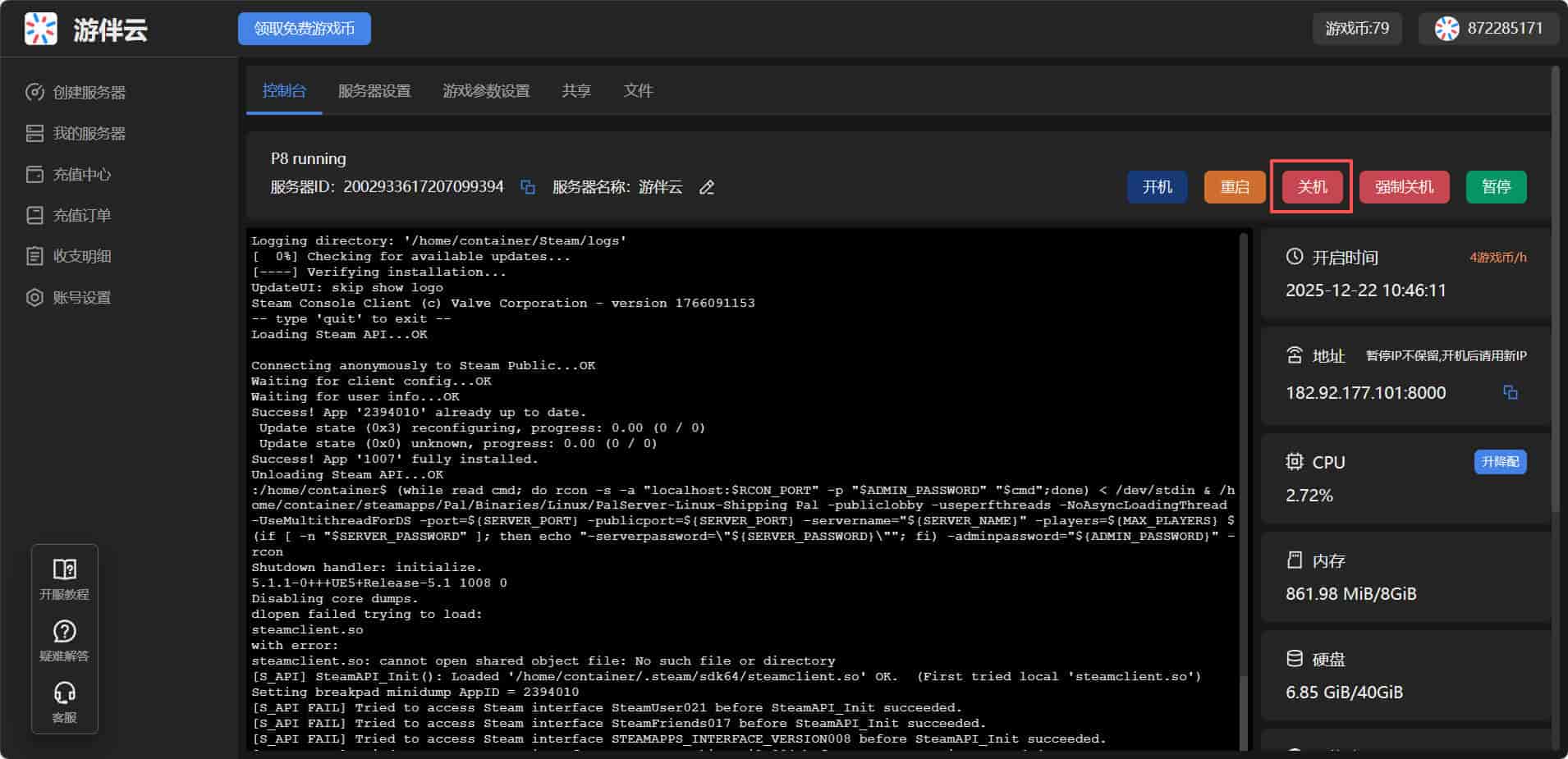Image resolution: width=1568 pixels, height=759 pixels.
Task: Open user account 872285171 avatar
Action: 1447,29
